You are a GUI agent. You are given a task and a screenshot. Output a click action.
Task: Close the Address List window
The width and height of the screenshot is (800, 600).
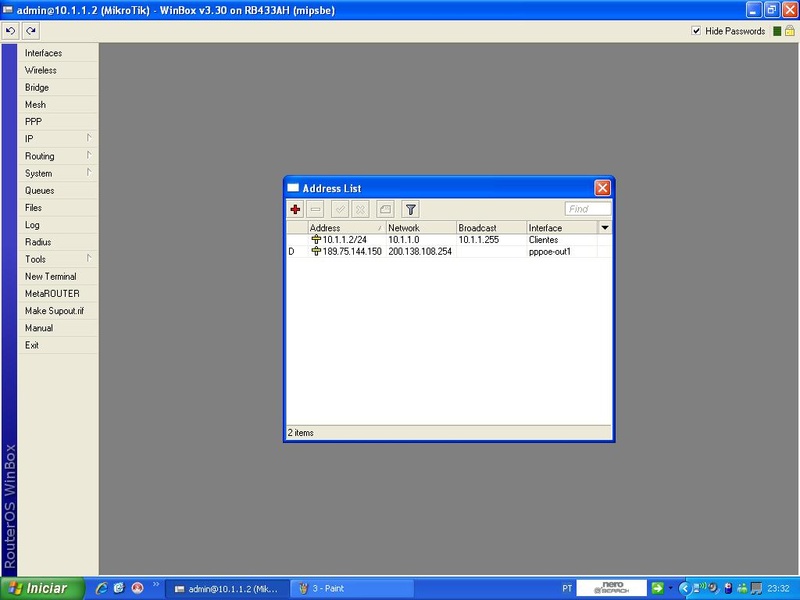tap(602, 188)
